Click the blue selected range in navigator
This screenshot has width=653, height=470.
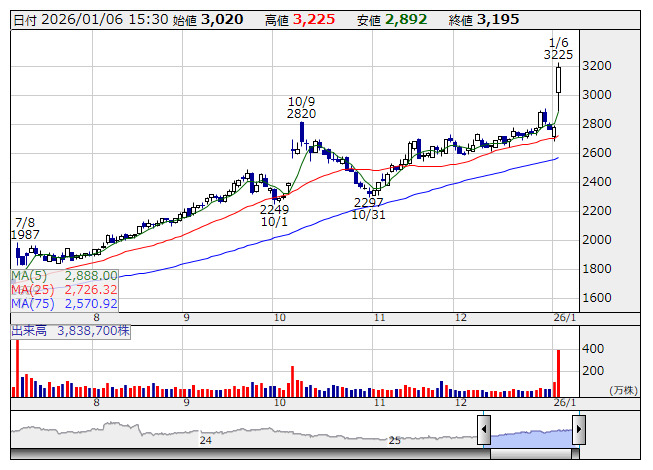[531, 436]
